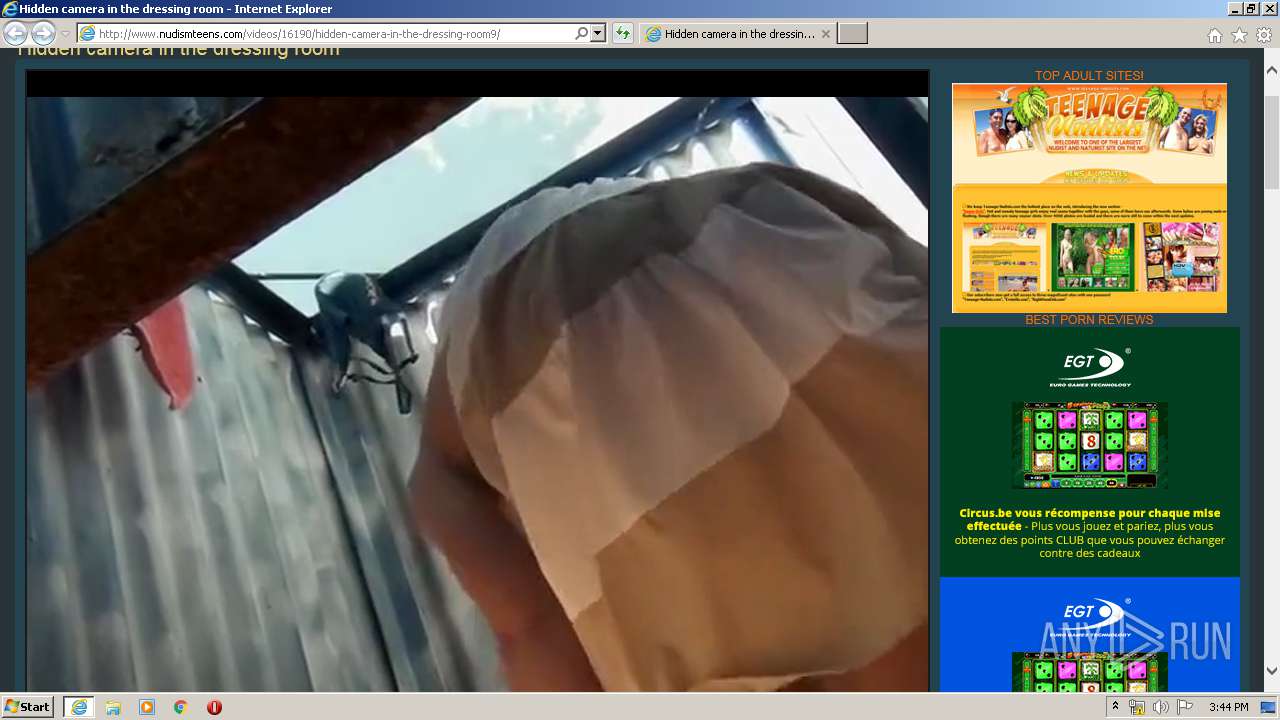Screen dimensions: 1280x720
Task: Click the browser Forward arrow button
Action: point(43,34)
